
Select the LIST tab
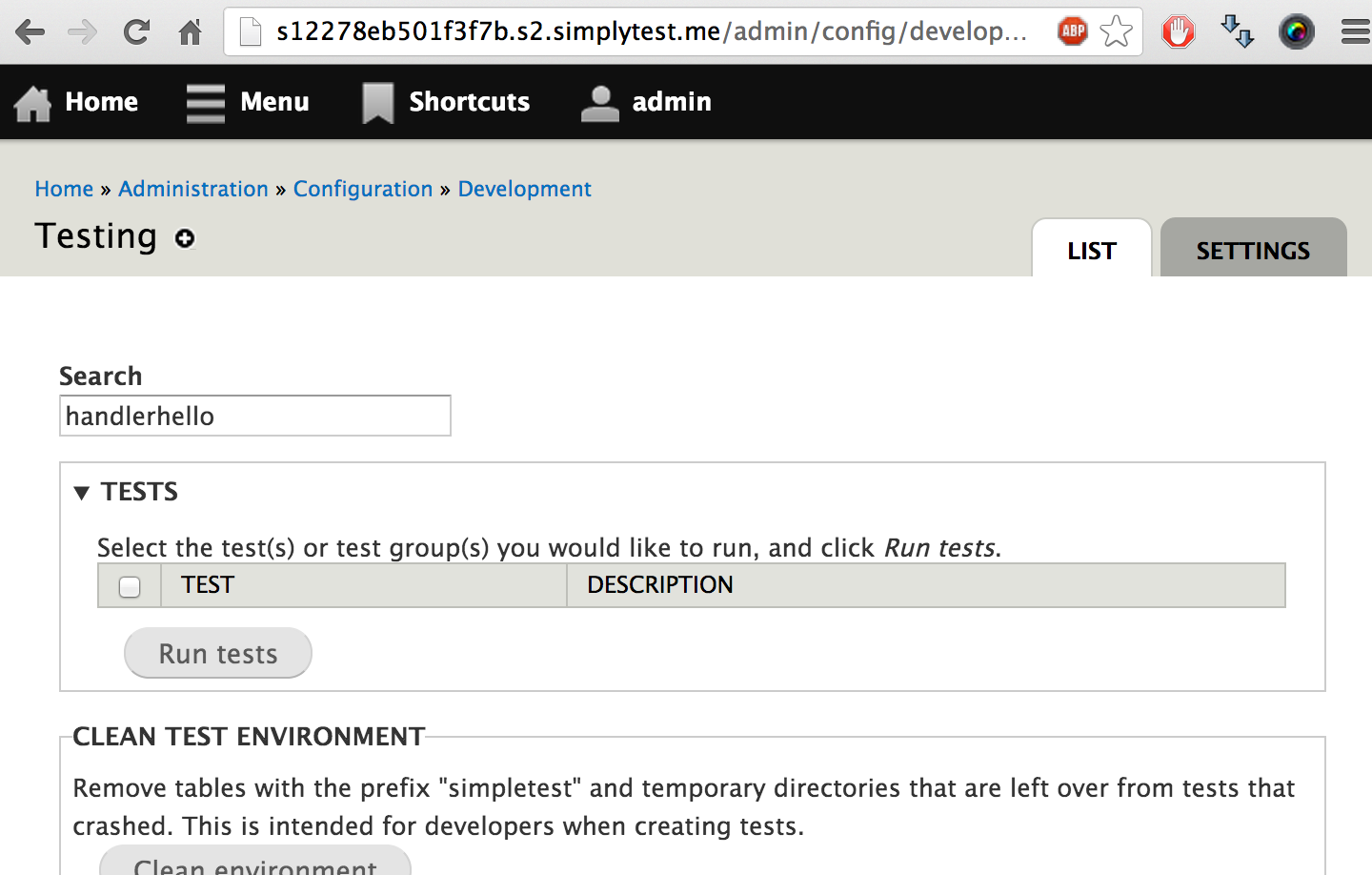[x=1091, y=250]
